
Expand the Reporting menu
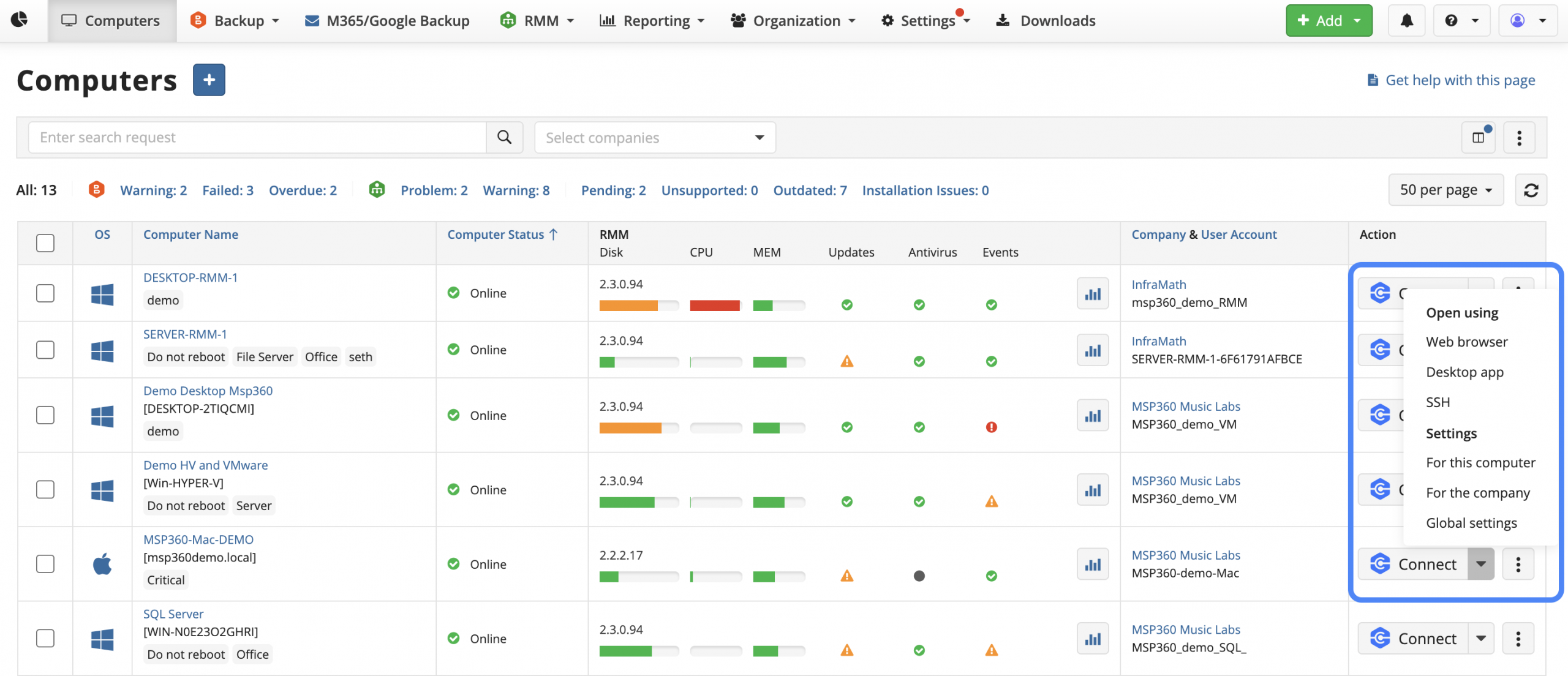[652, 21]
